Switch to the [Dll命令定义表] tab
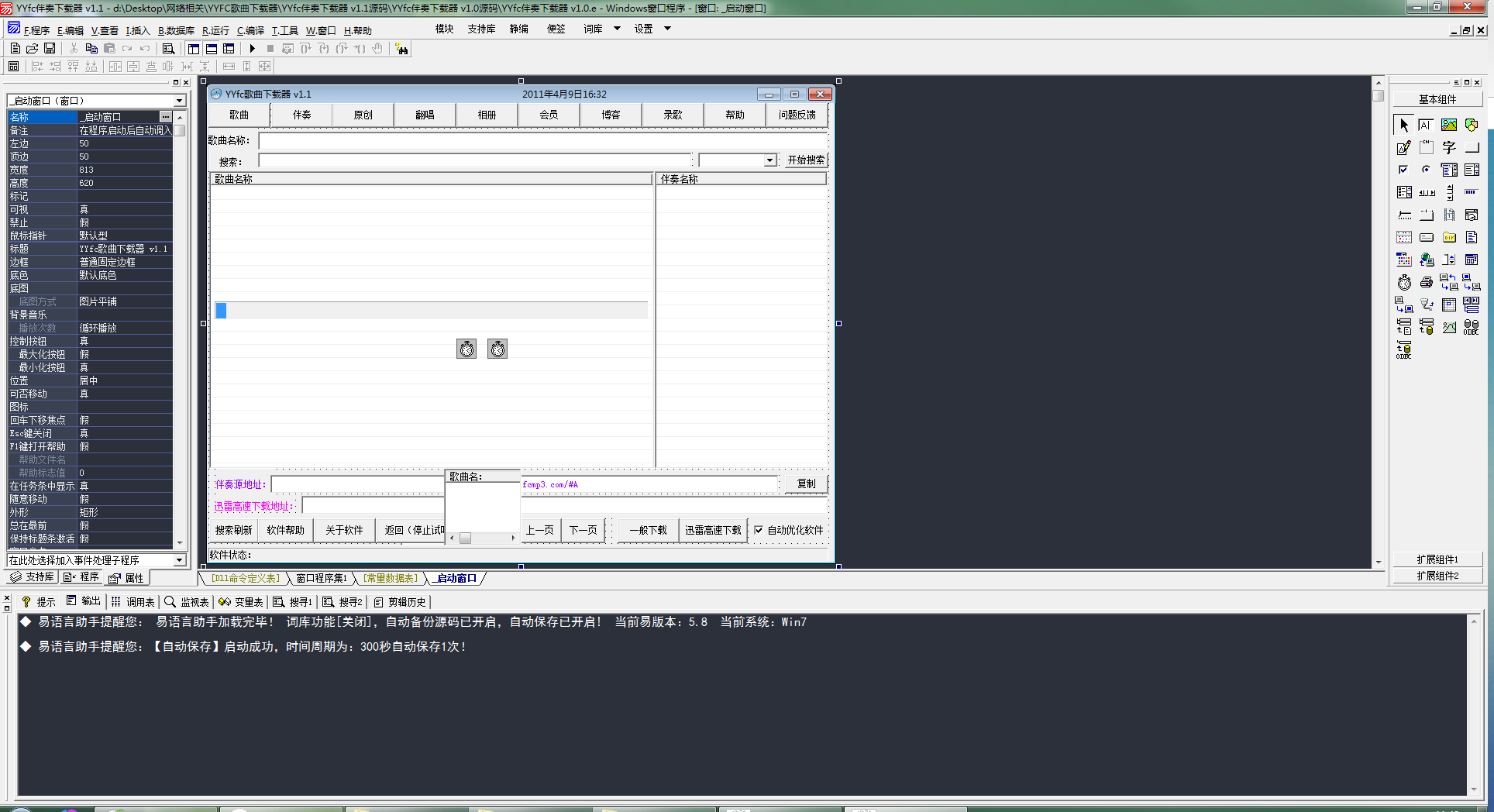Viewport: 1494px width, 812px height. [x=245, y=578]
